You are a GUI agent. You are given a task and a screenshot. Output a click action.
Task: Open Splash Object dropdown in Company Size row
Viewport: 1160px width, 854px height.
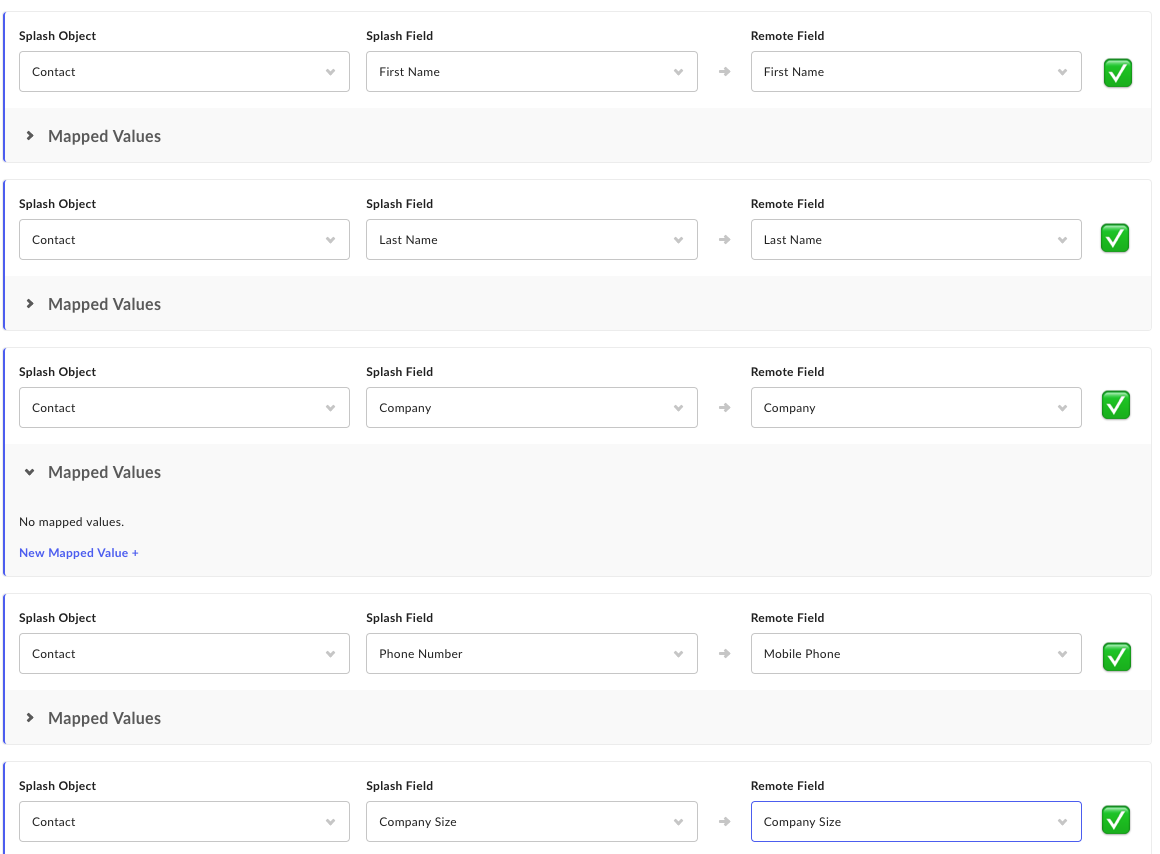tap(184, 821)
